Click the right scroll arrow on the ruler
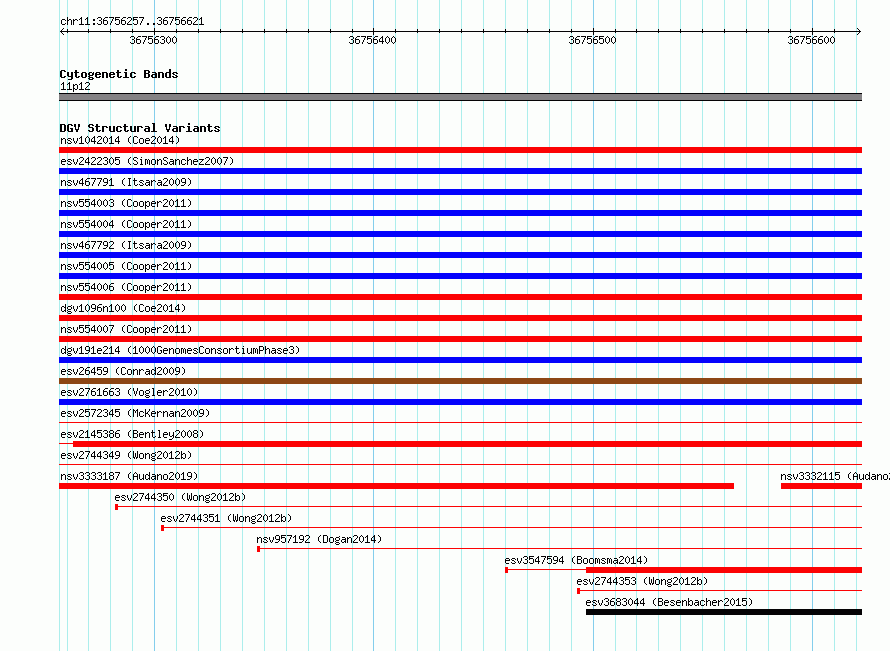Image resolution: width=890 pixels, height=651 pixels. pyautogui.click(x=858, y=31)
